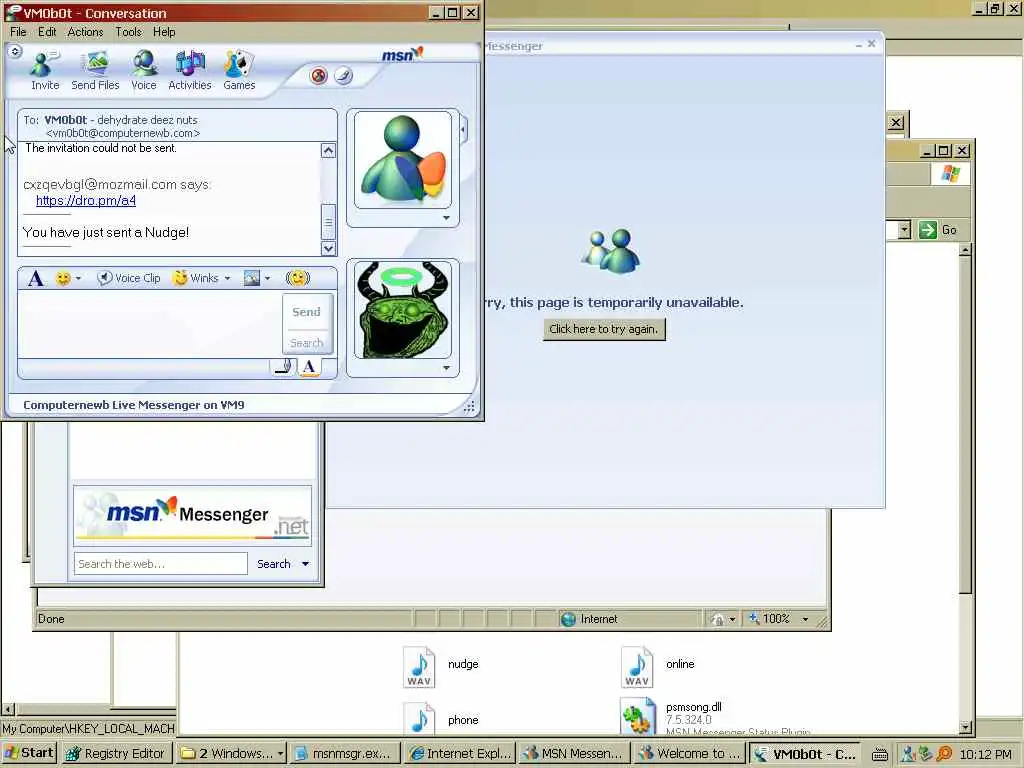This screenshot has width=1024, height=768.
Task: Open the emoticon smiley picker
Action: 63,279
